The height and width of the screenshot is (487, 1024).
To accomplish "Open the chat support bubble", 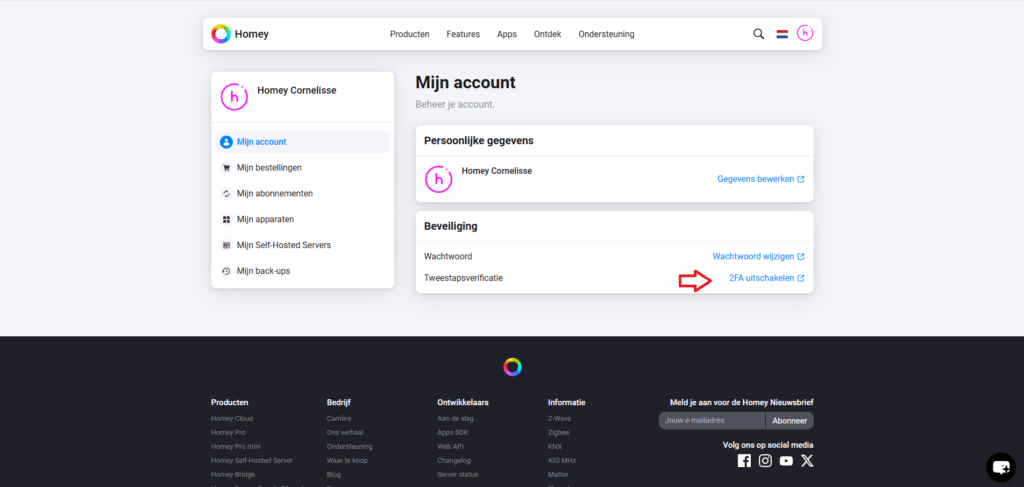I will click(x=1000, y=466).
